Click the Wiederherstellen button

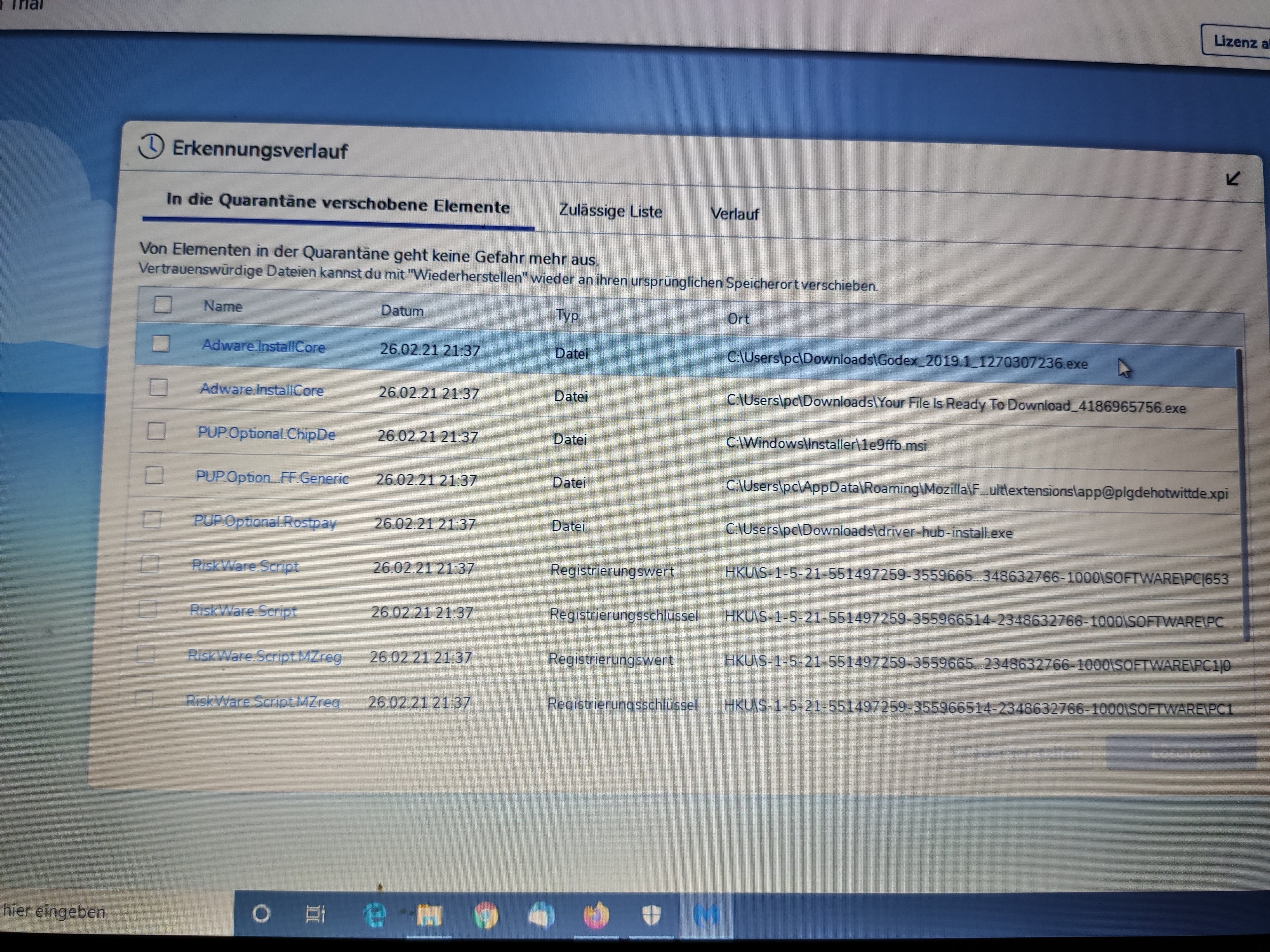pos(1014,752)
